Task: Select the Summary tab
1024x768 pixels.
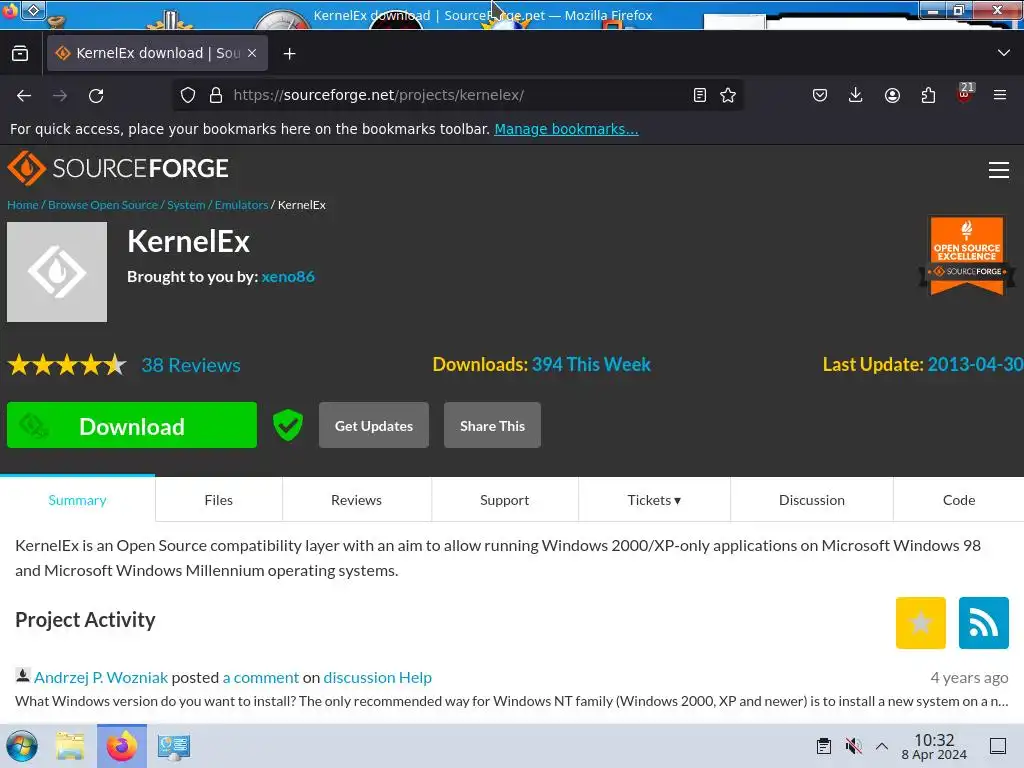Action: click(77, 500)
